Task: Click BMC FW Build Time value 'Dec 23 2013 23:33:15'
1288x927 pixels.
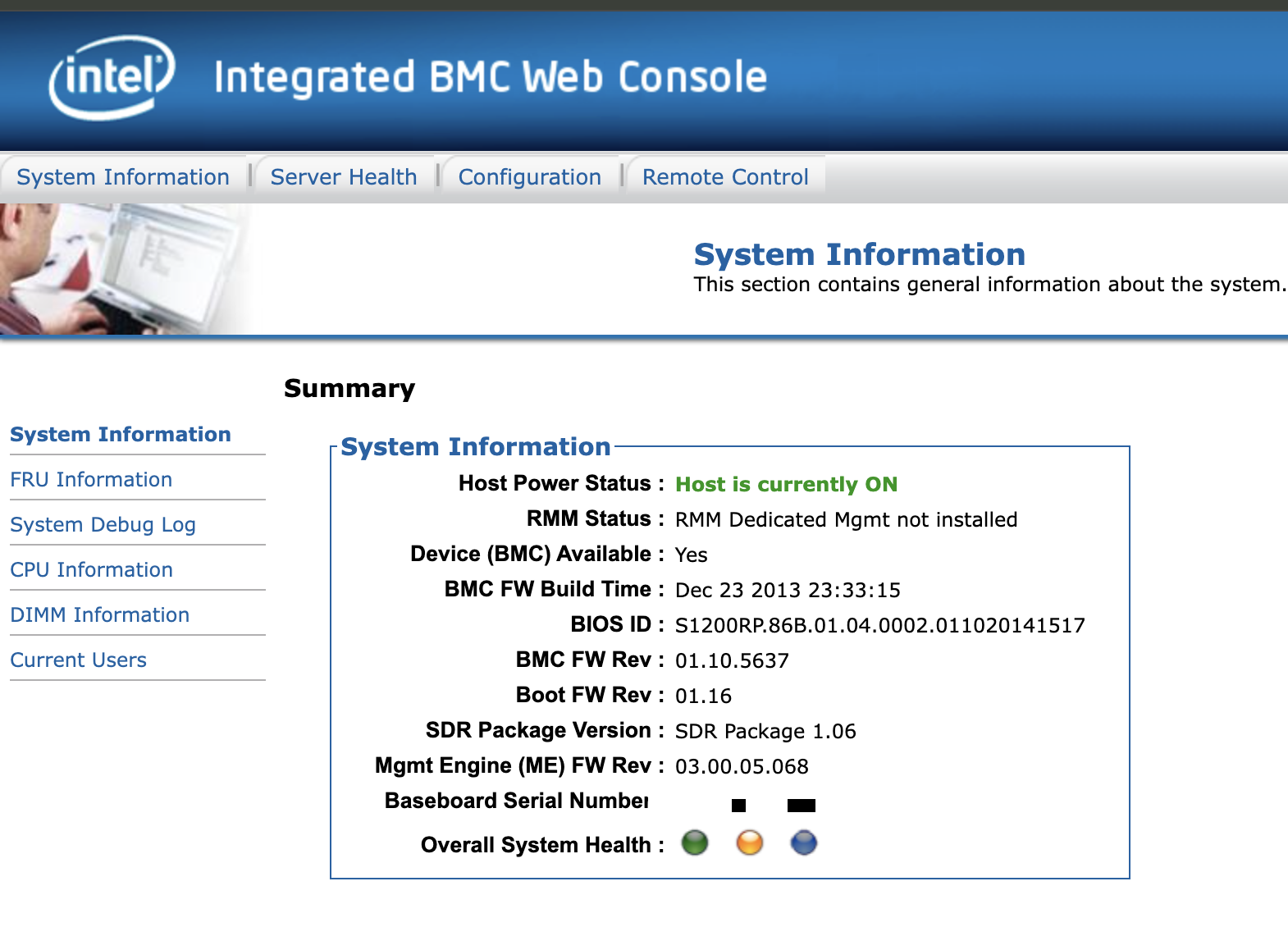Action: click(x=788, y=590)
